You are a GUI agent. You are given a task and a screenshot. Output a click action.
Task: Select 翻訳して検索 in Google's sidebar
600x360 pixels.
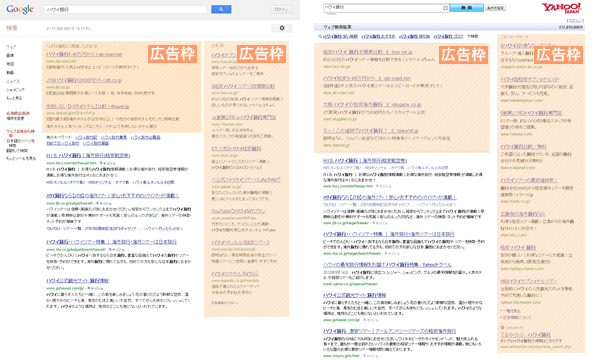(17, 151)
